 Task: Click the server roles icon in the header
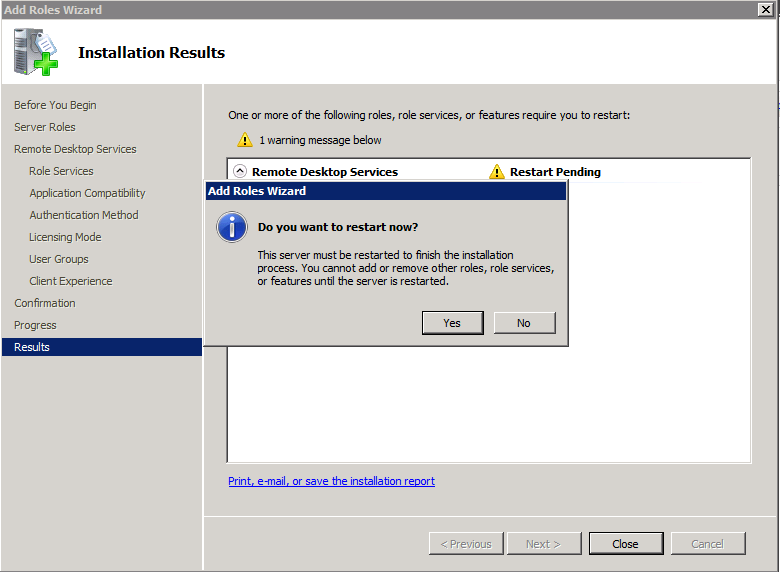[x=35, y=52]
